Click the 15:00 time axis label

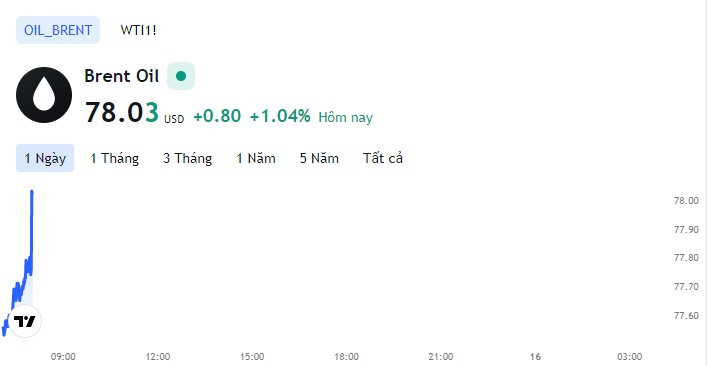(252, 357)
